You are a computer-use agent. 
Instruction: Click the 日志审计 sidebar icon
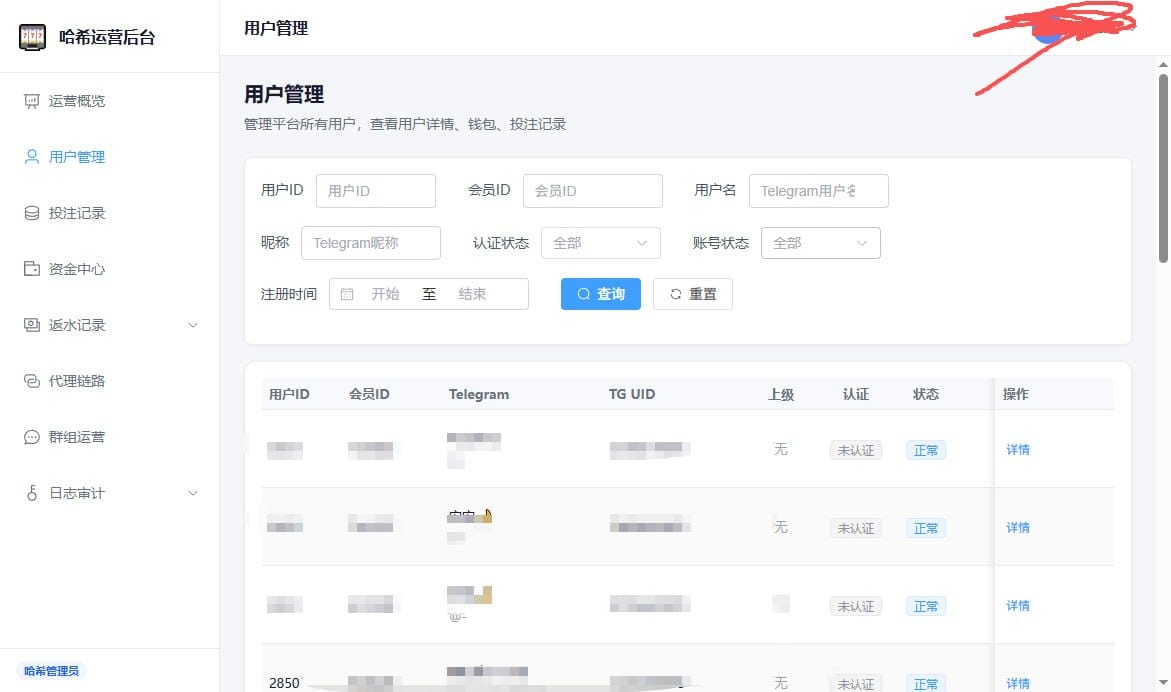[x=31, y=493]
